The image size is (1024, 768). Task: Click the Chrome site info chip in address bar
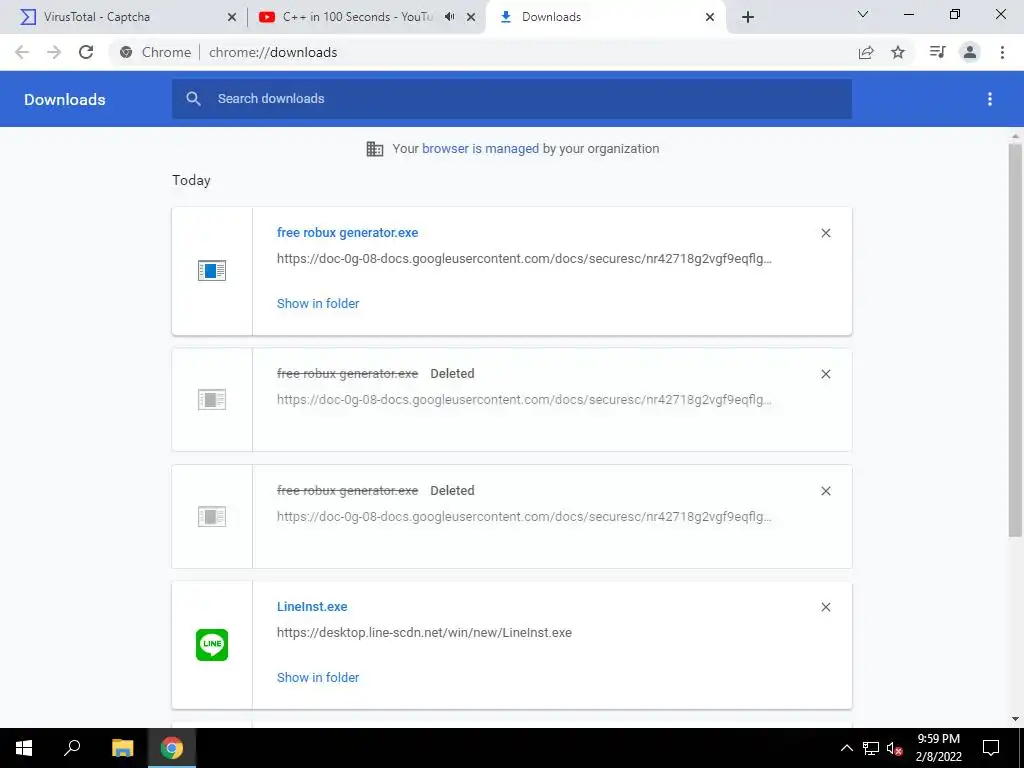tap(157, 52)
